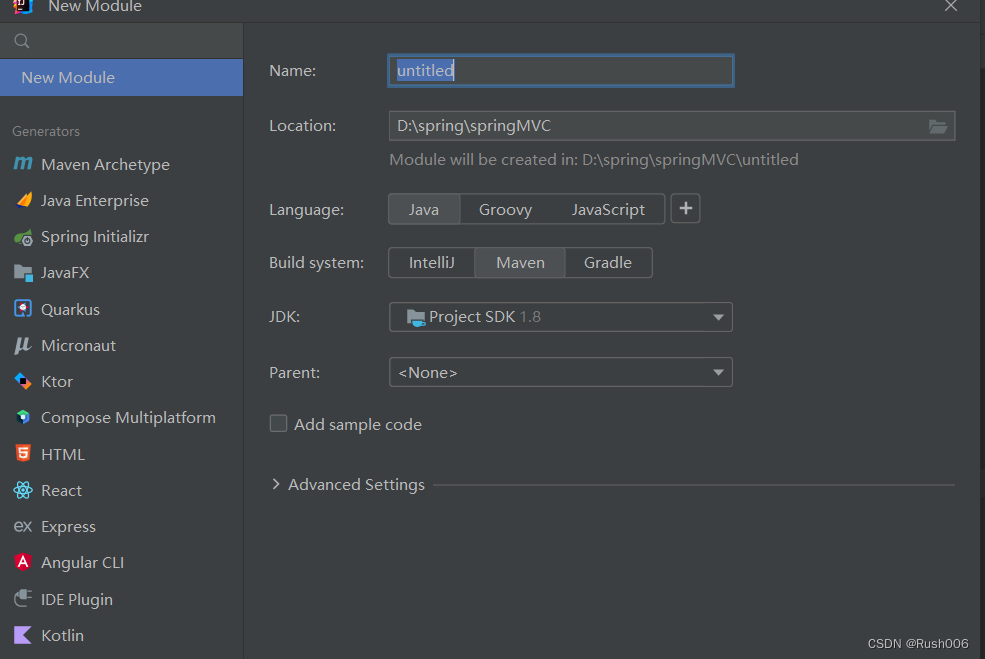The width and height of the screenshot is (985, 659).
Task: Select the Angular CLI label
Action: pos(82,563)
